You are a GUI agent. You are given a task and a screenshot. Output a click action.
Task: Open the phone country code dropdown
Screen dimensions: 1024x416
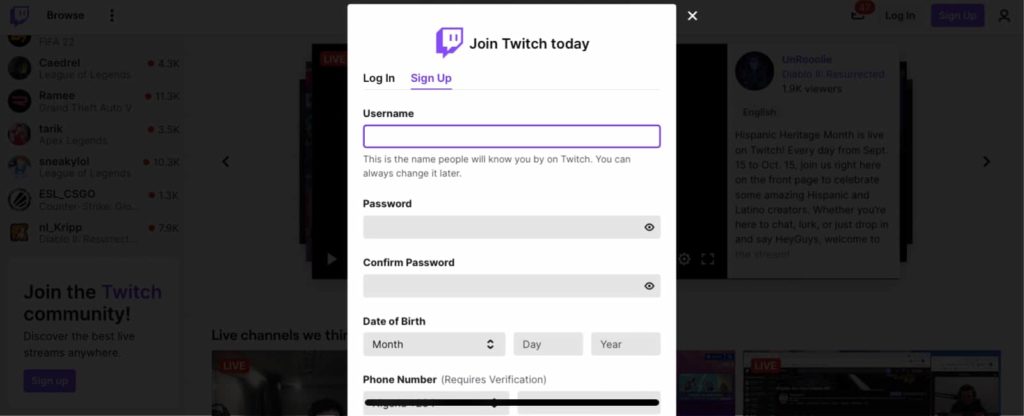click(x=436, y=403)
